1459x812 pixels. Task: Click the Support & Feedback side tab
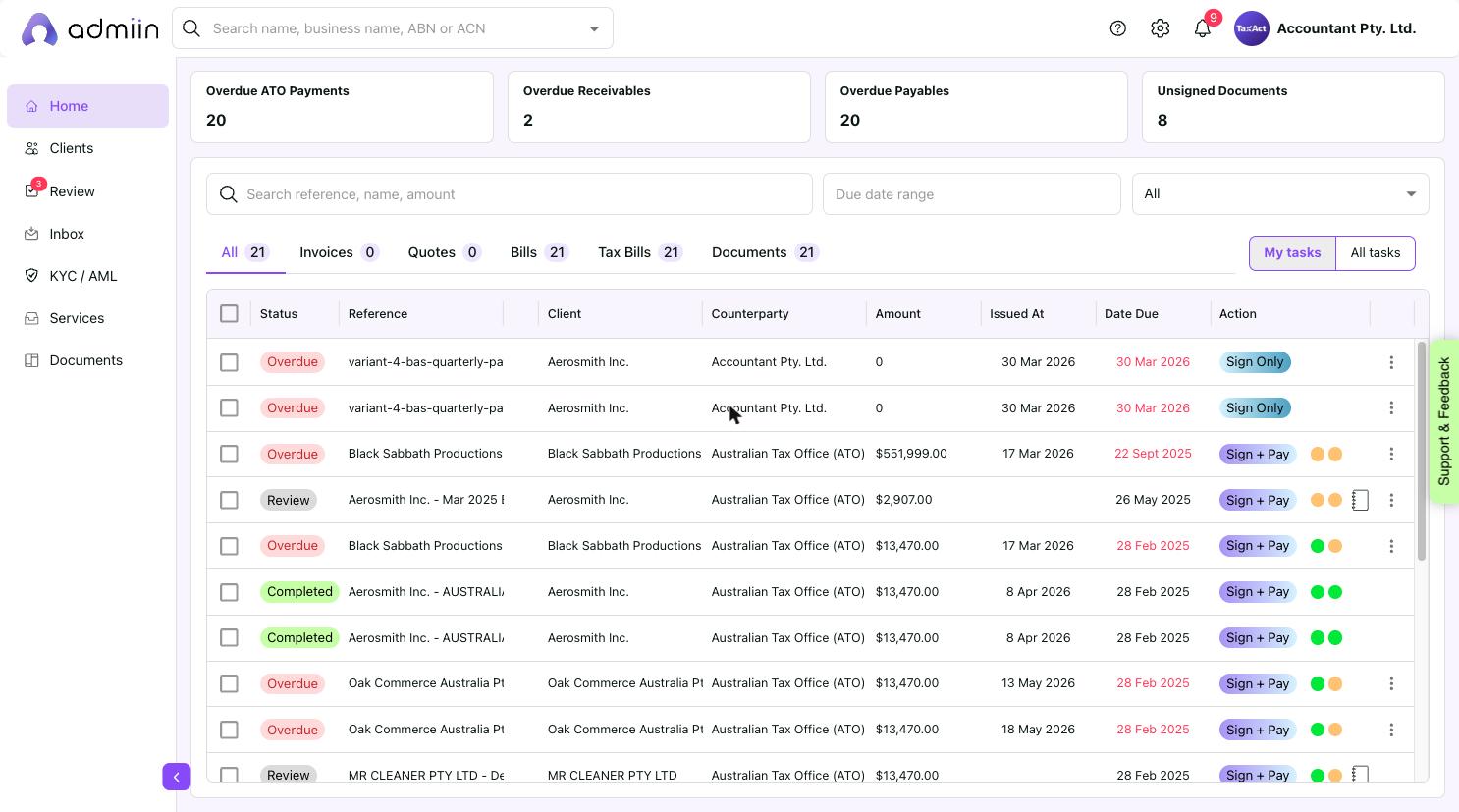[1444, 421]
